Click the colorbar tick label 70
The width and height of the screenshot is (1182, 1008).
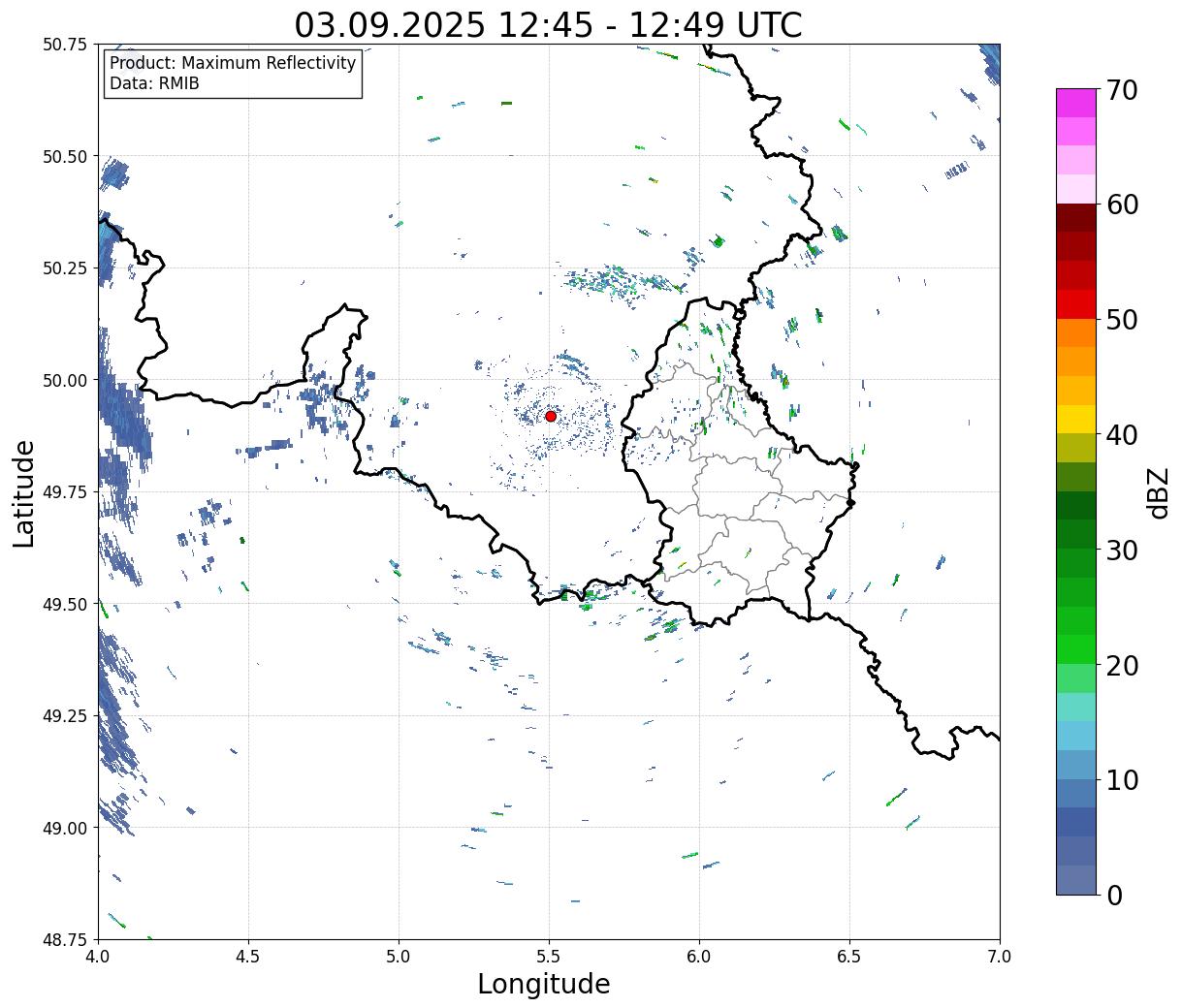[1122, 90]
